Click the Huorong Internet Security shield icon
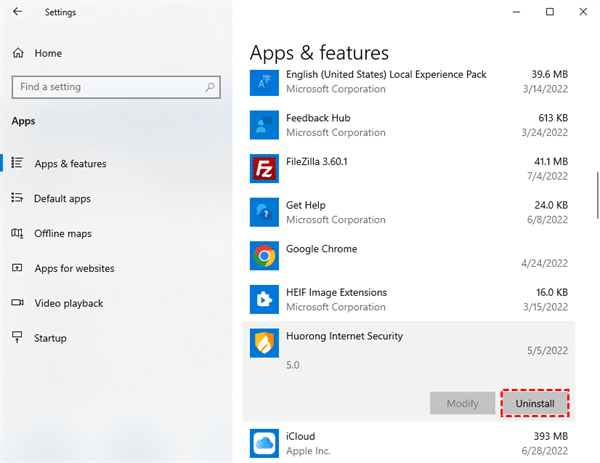 (264, 344)
